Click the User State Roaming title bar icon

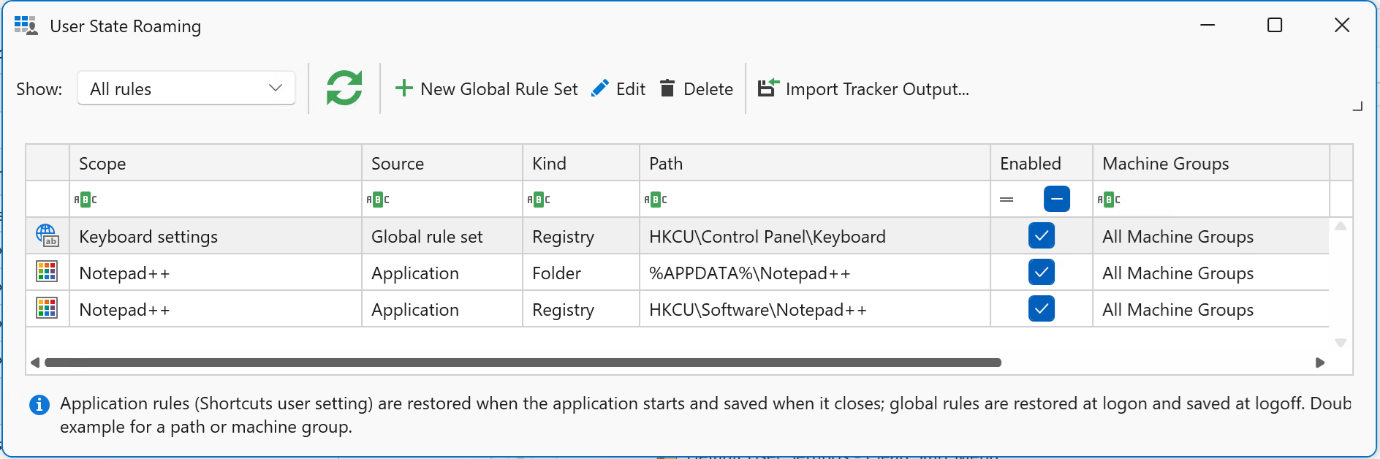coord(25,26)
